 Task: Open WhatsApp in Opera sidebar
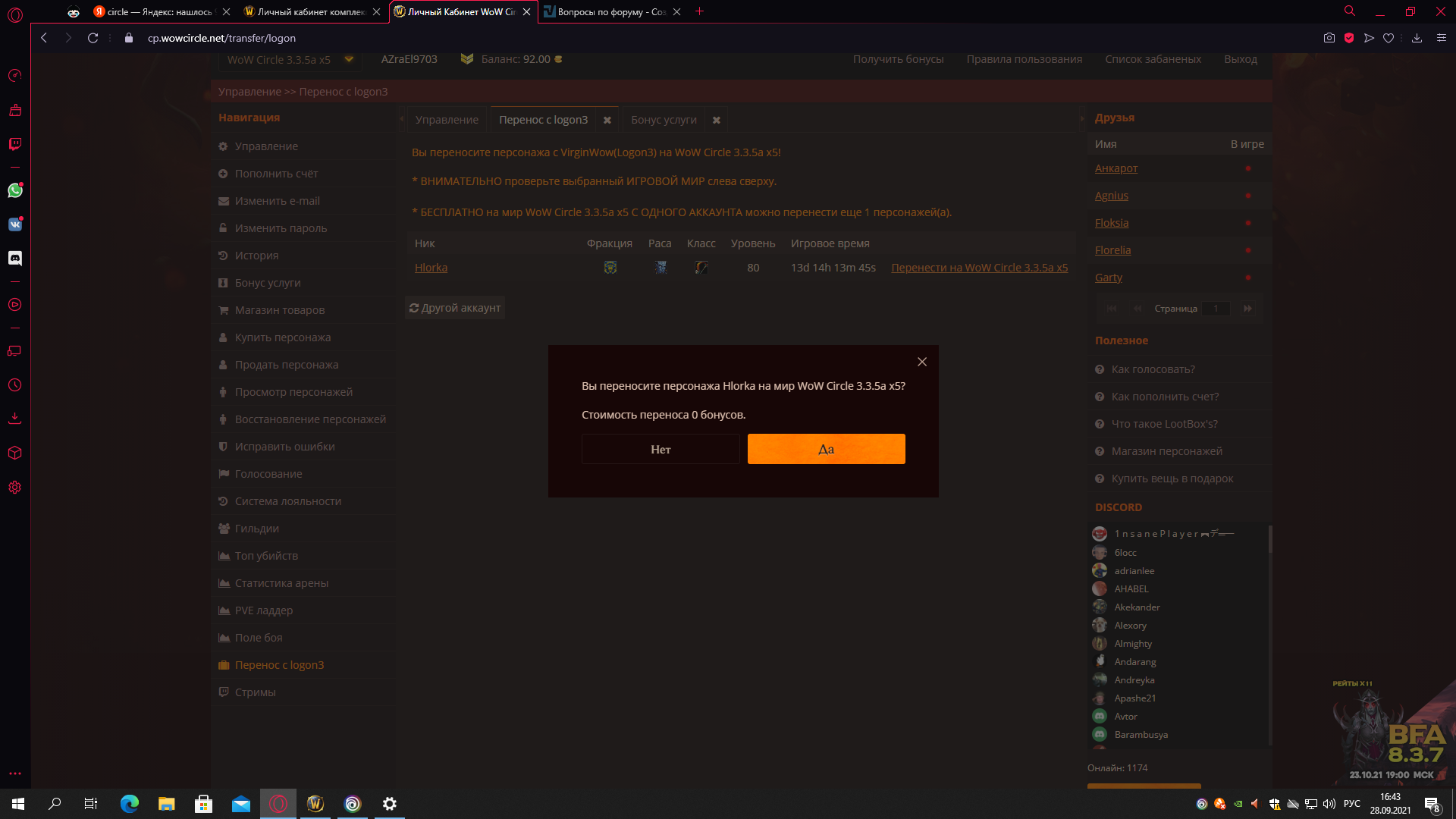pos(15,190)
